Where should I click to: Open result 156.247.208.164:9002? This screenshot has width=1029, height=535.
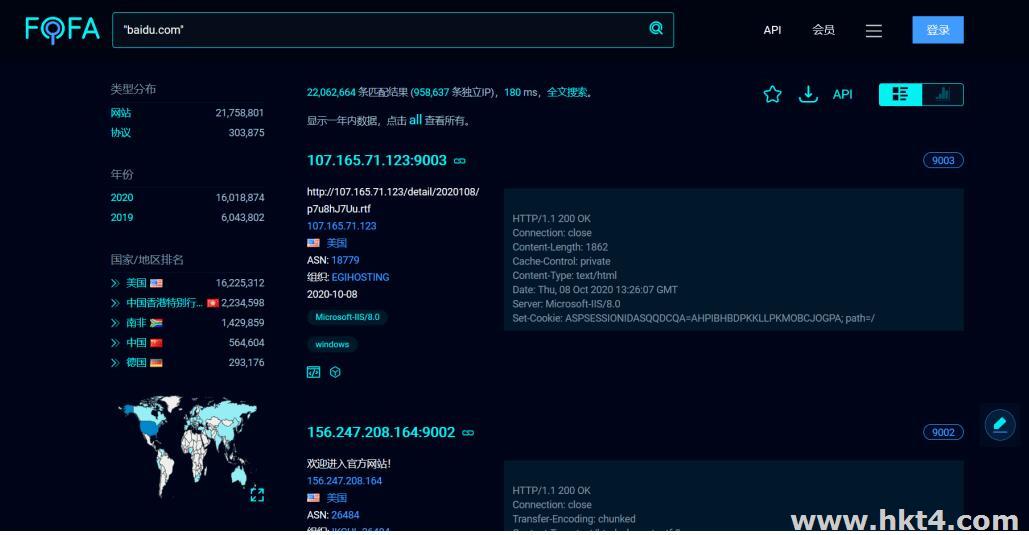pos(381,432)
